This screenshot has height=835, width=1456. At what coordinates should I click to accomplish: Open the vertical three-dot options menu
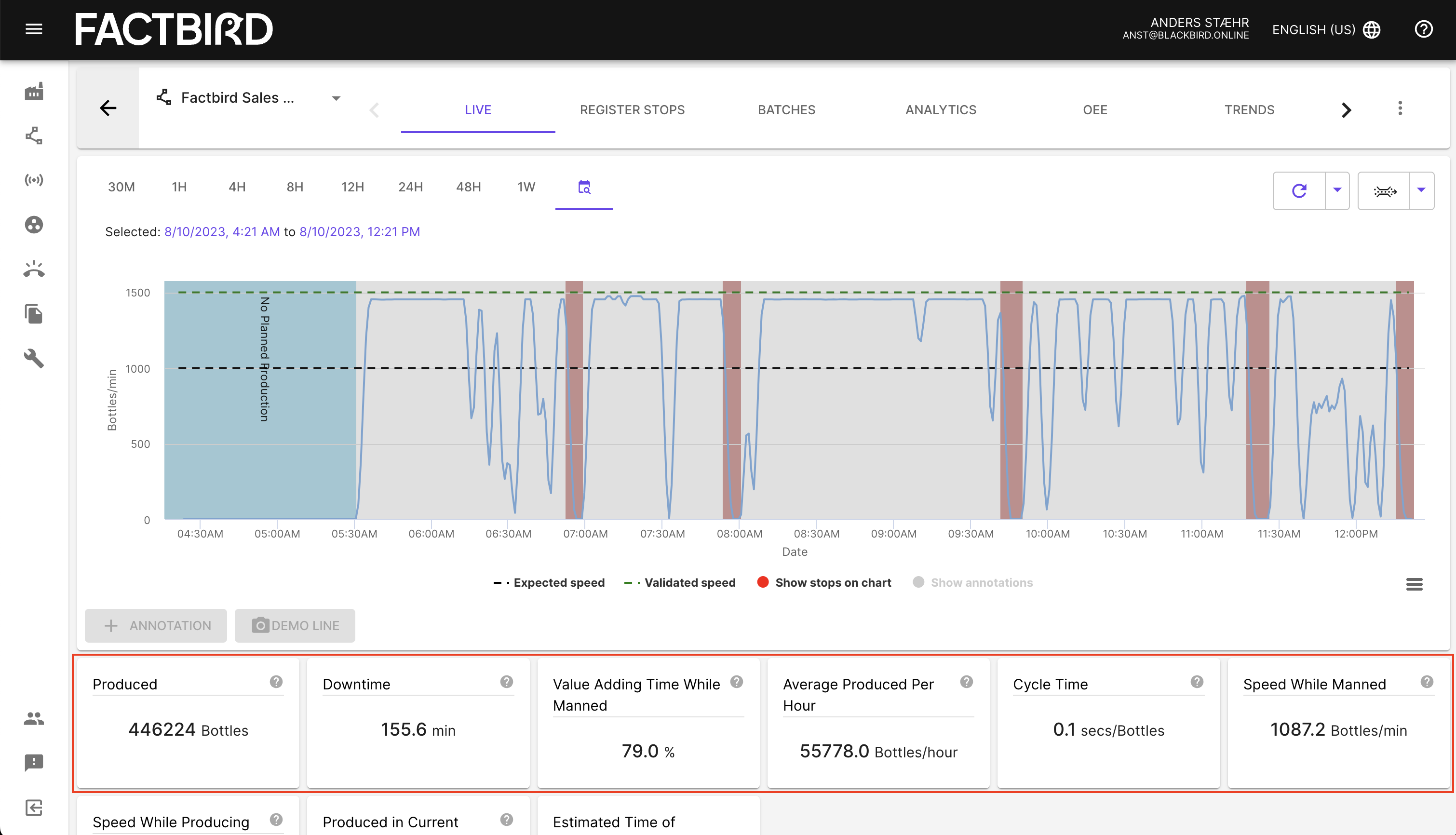(1400, 108)
